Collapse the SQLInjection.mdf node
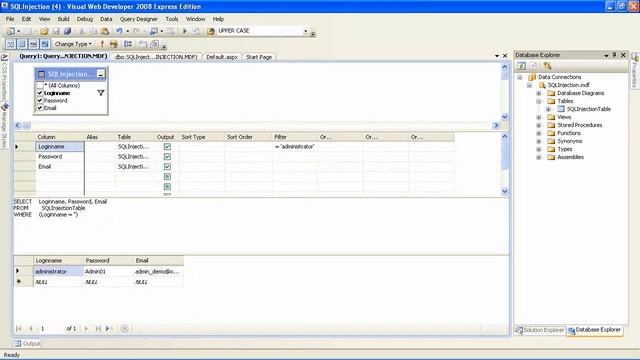Screen dimensions: 640x360 pyautogui.click(x=529, y=85)
